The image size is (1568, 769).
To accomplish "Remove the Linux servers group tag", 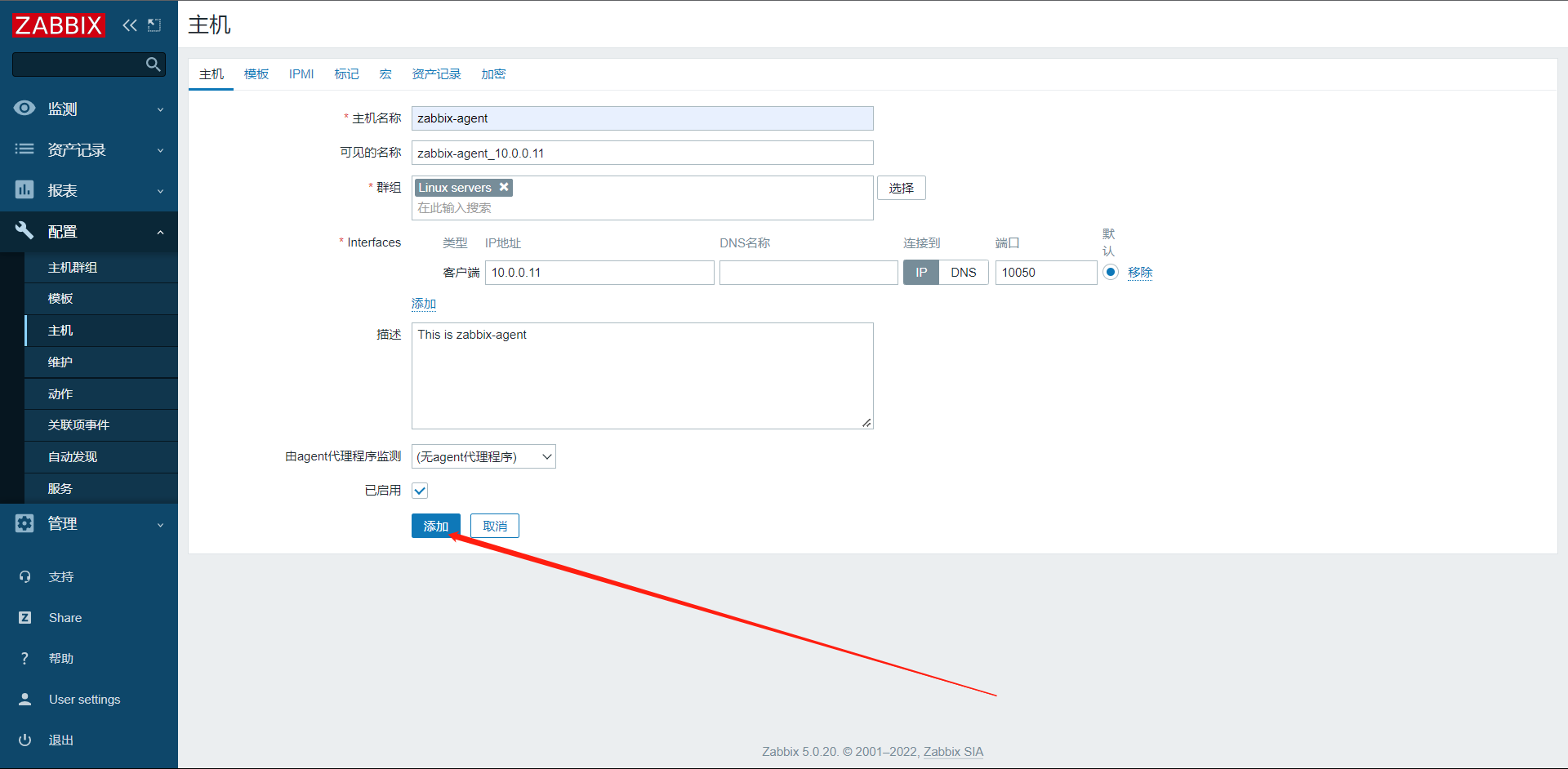I will 504,187.
